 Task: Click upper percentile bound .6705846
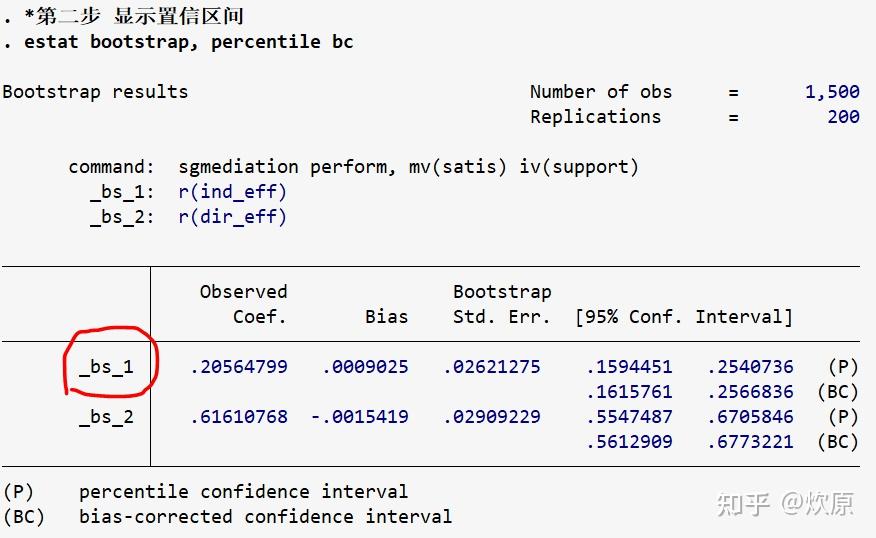coord(750,417)
